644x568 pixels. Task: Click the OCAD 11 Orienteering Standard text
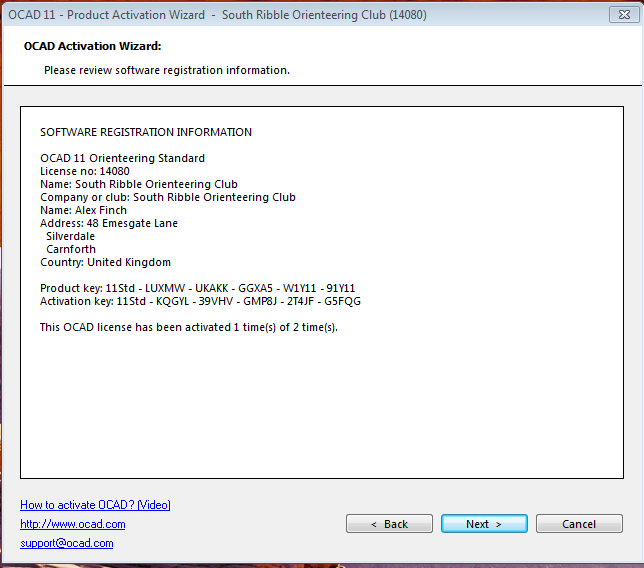pyautogui.click(x=122, y=158)
